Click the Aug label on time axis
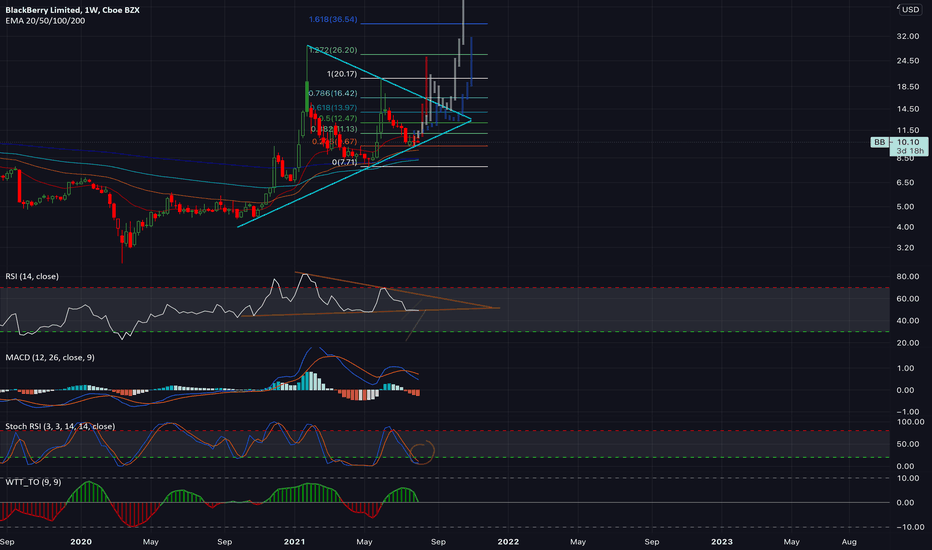 tap(849, 542)
